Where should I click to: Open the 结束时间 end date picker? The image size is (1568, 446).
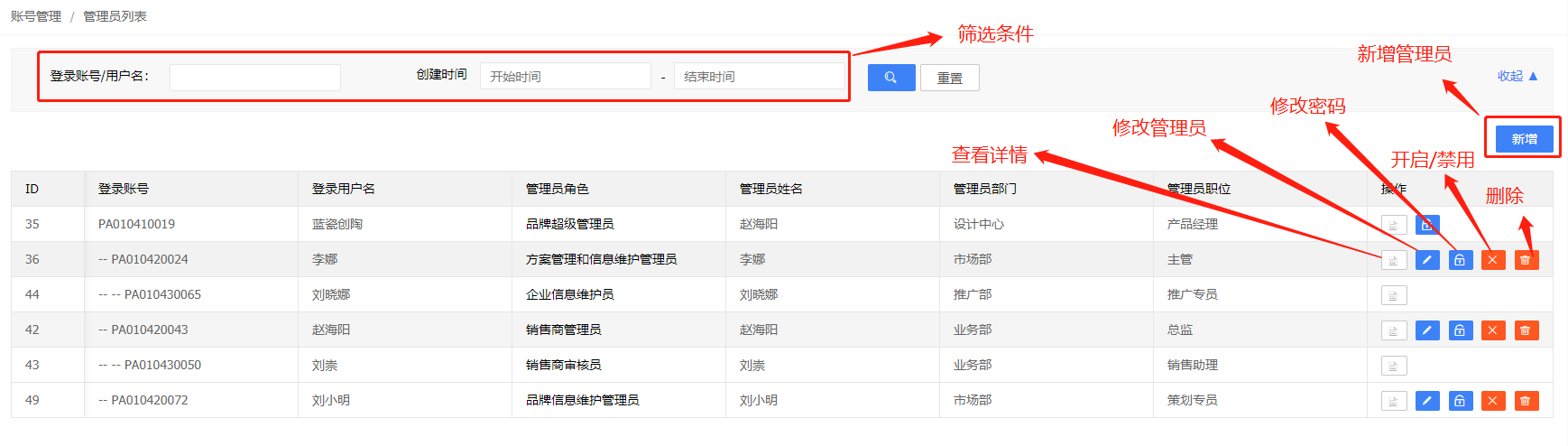pyautogui.click(x=759, y=77)
